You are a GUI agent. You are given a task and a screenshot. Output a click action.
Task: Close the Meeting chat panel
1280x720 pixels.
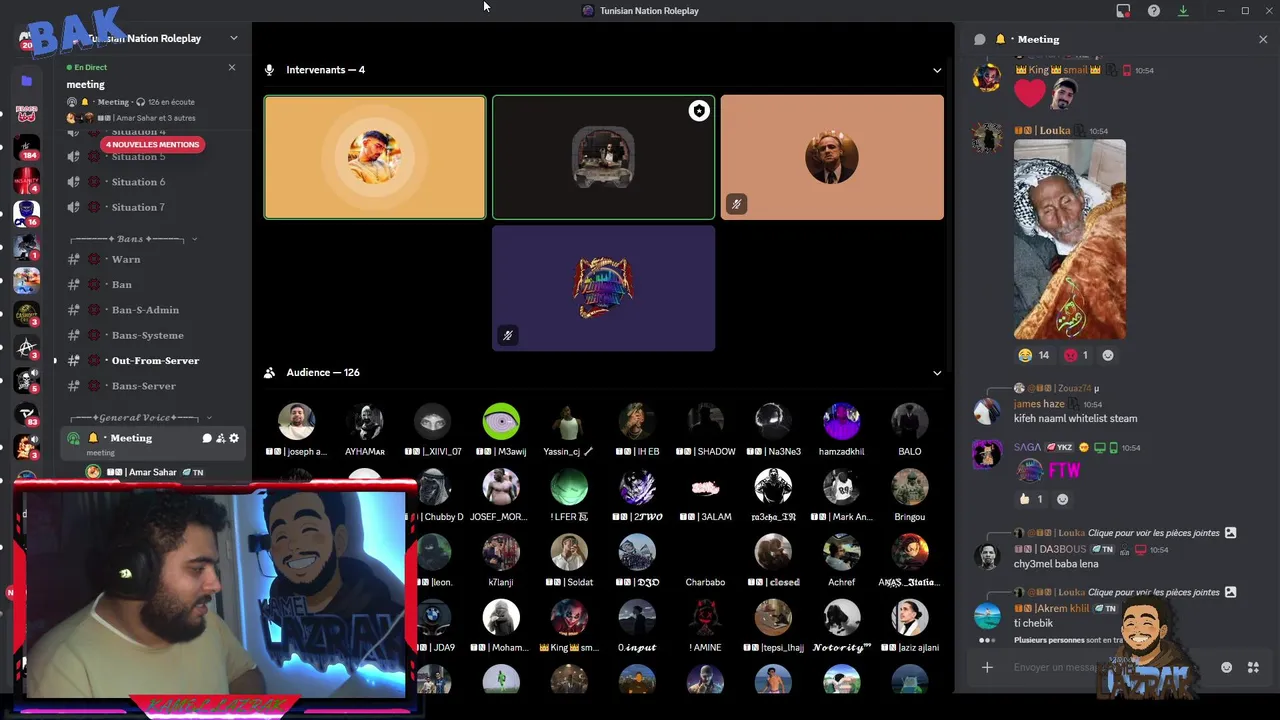(x=1262, y=39)
